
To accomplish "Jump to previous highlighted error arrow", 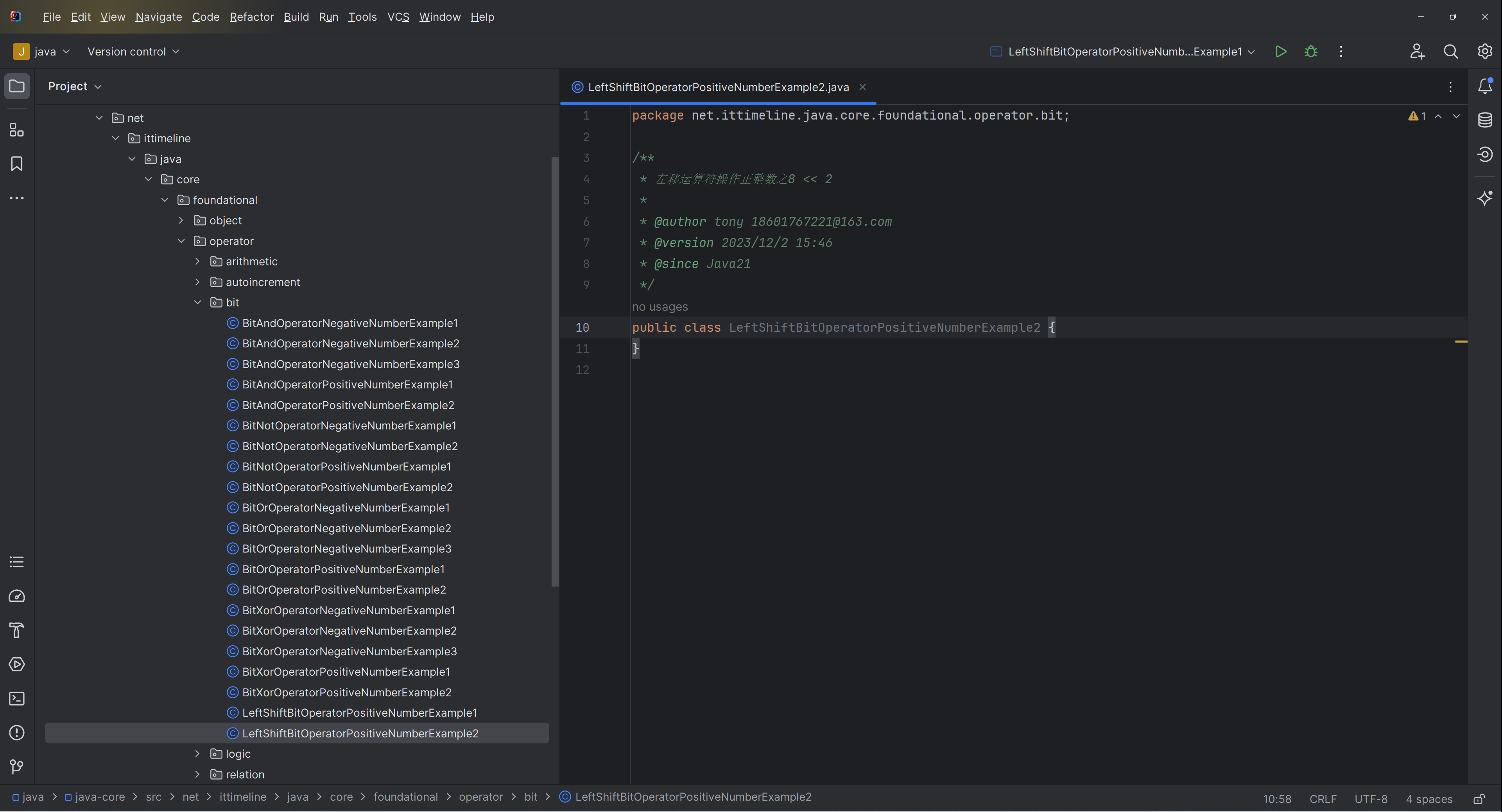I will [x=1438, y=116].
